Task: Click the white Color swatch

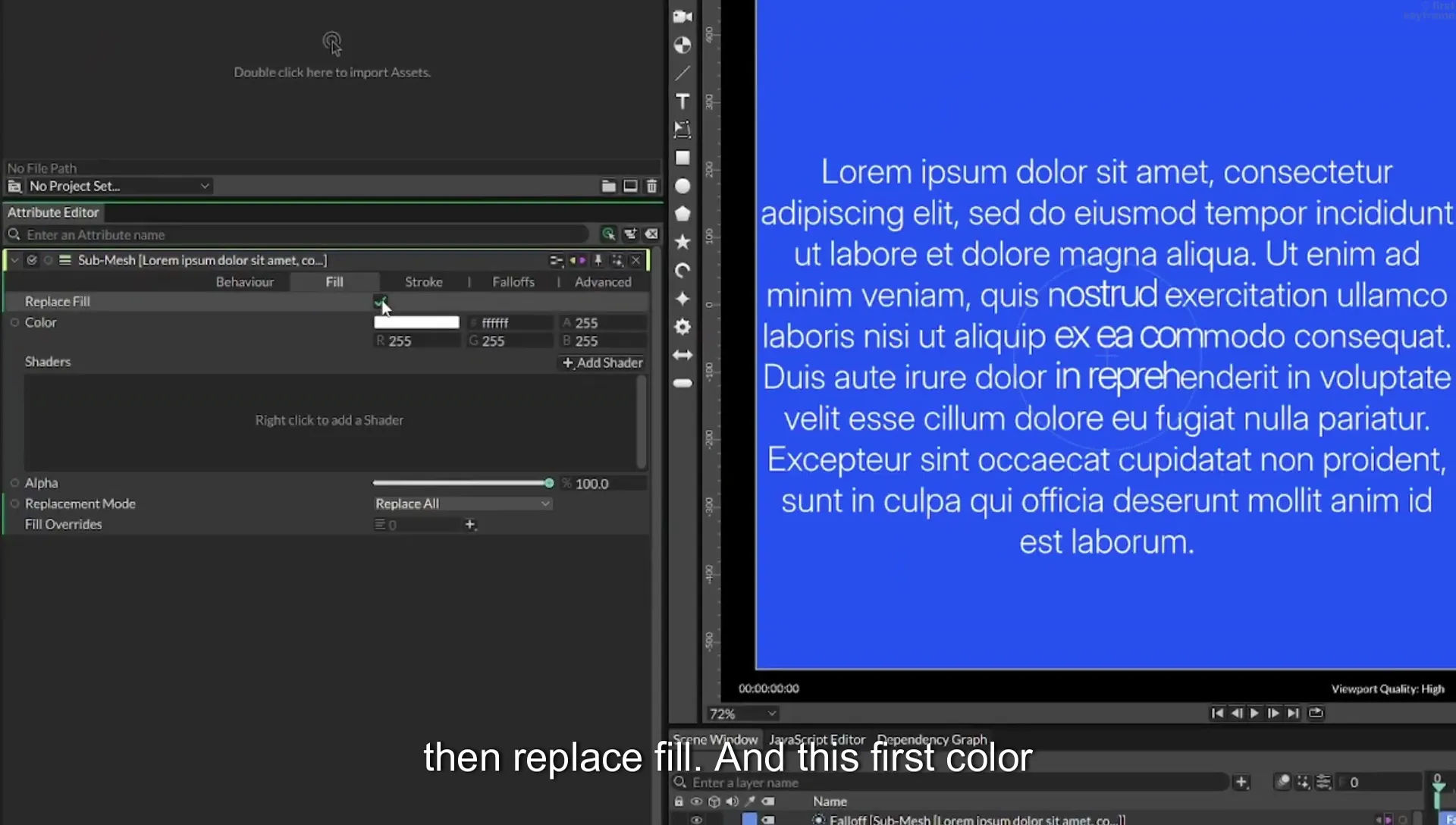Action: [x=416, y=322]
